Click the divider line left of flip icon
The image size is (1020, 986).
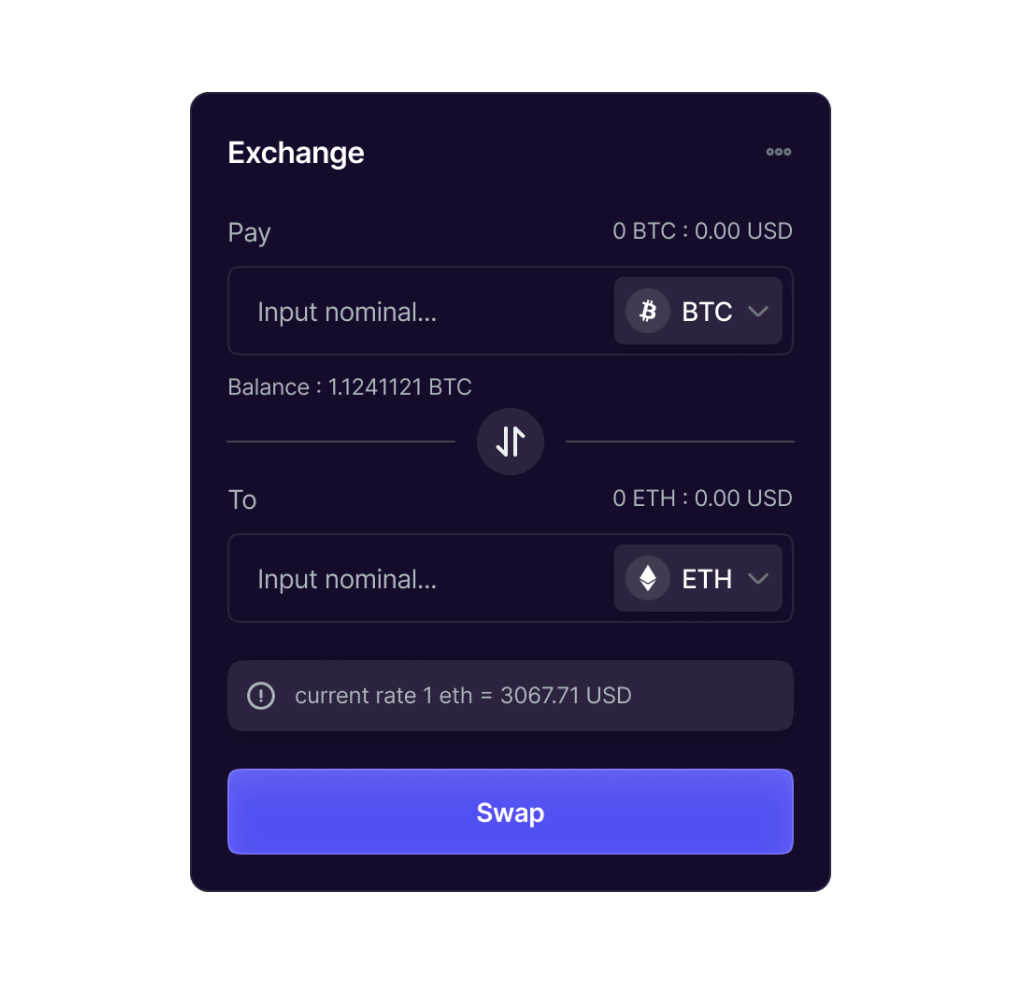(340, 441)
